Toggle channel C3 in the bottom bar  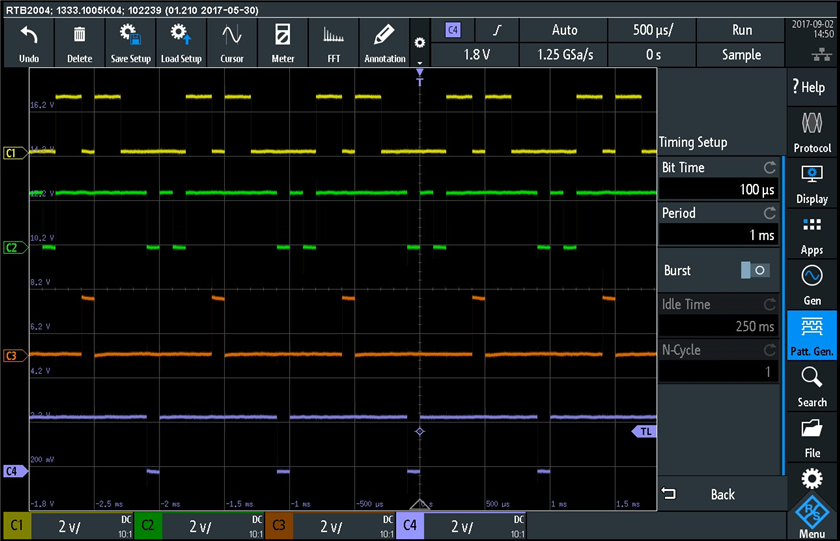(279, 526)
